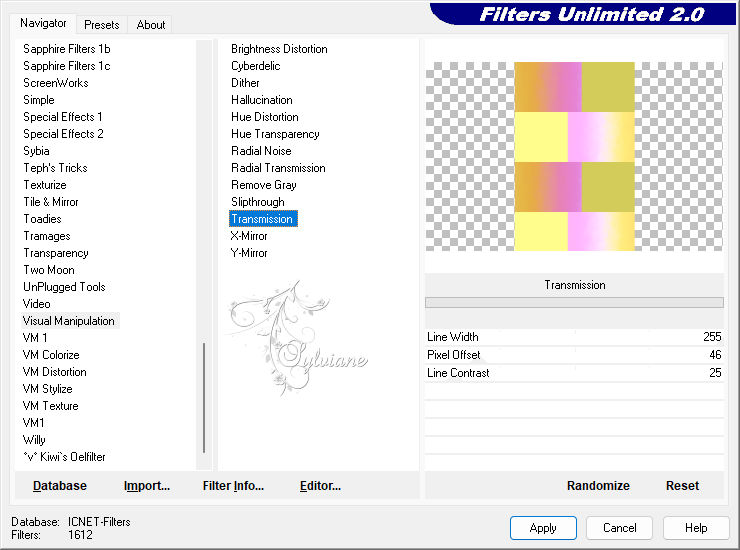Choose Hallucination filter

coord(261,100)
